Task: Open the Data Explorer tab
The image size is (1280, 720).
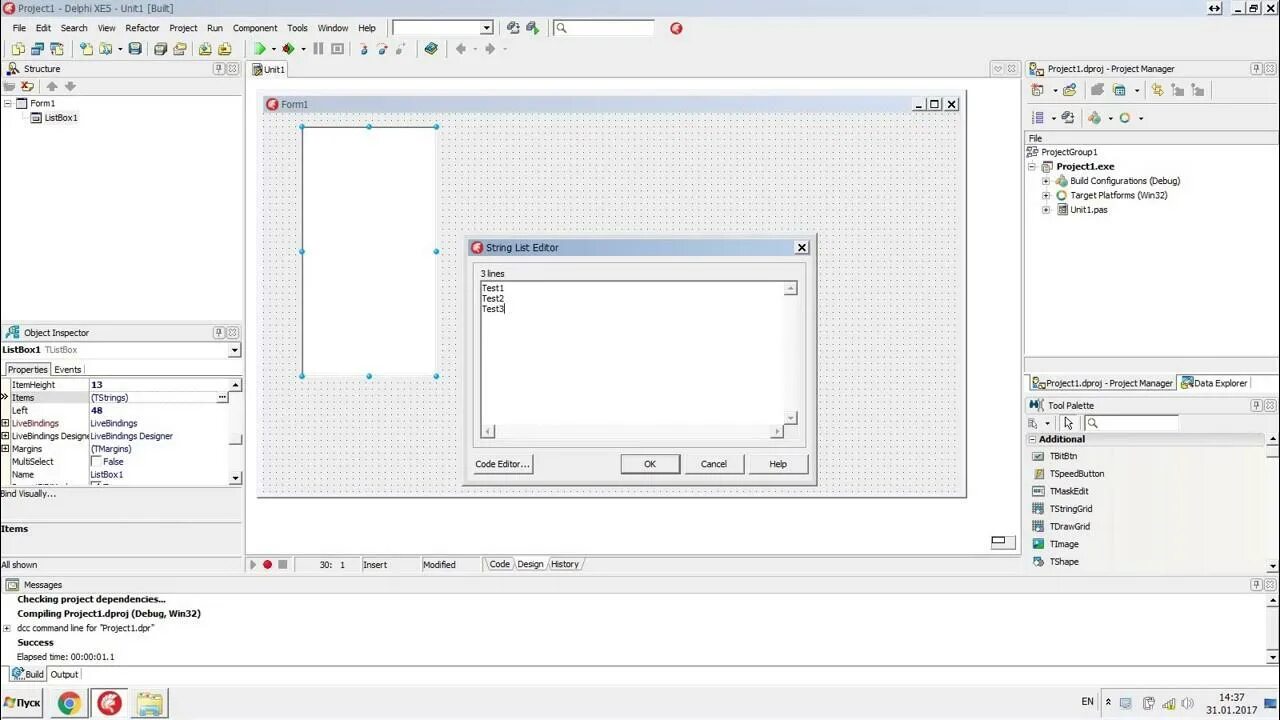Action: point(1214,383)
